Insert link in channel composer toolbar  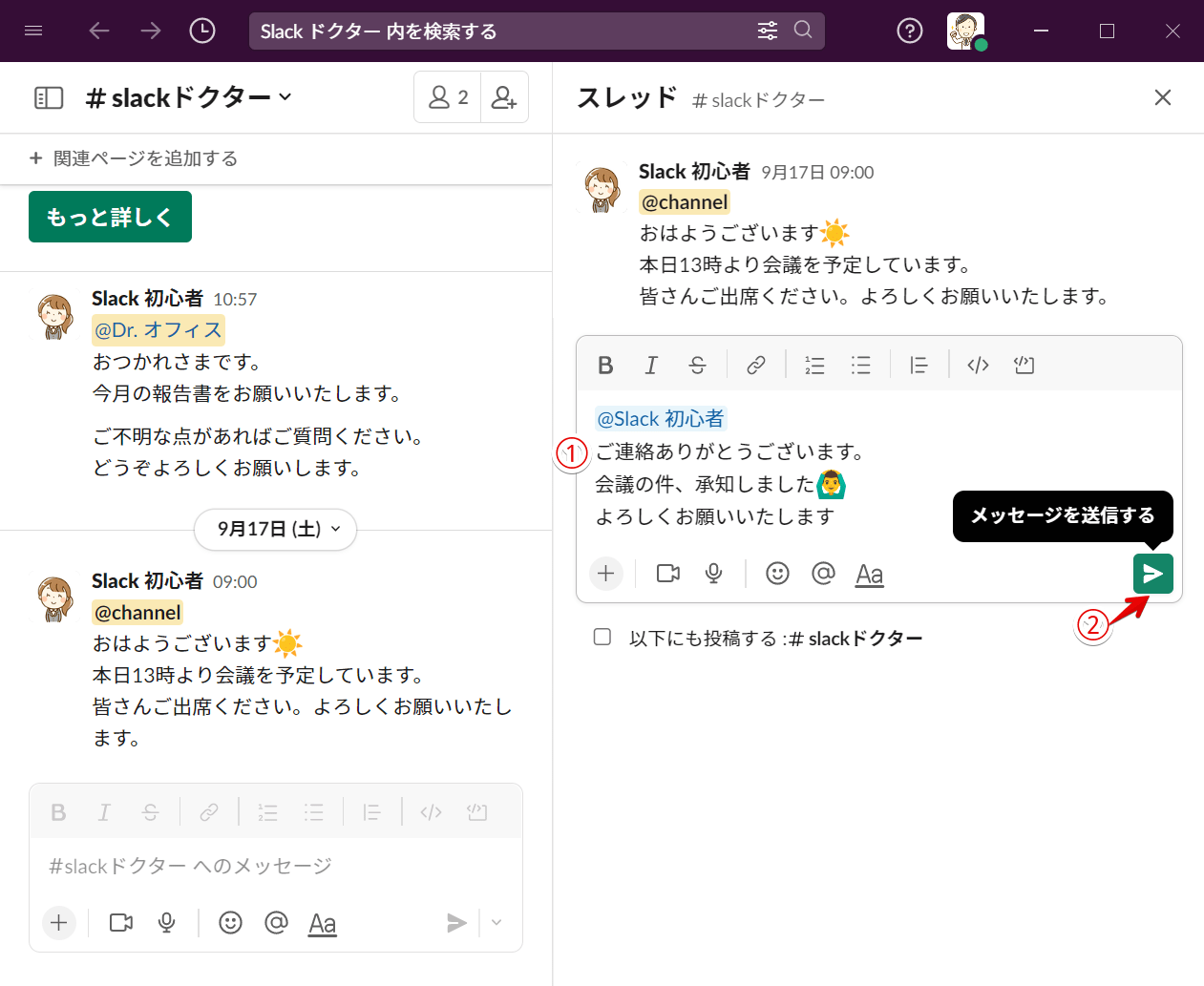coord(209,812)
